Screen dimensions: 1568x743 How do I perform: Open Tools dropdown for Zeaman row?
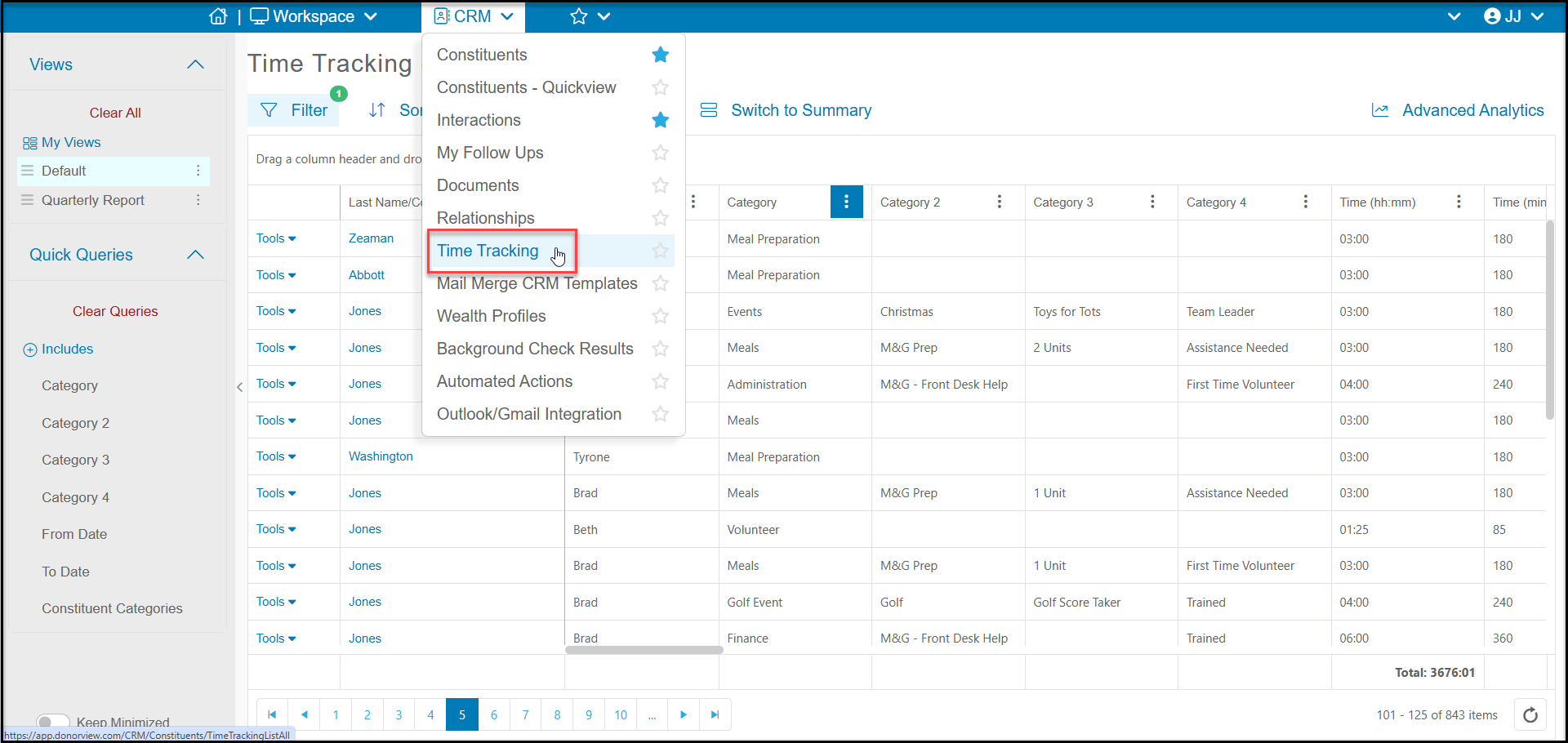pyautogui.click(x=276, y=238)
